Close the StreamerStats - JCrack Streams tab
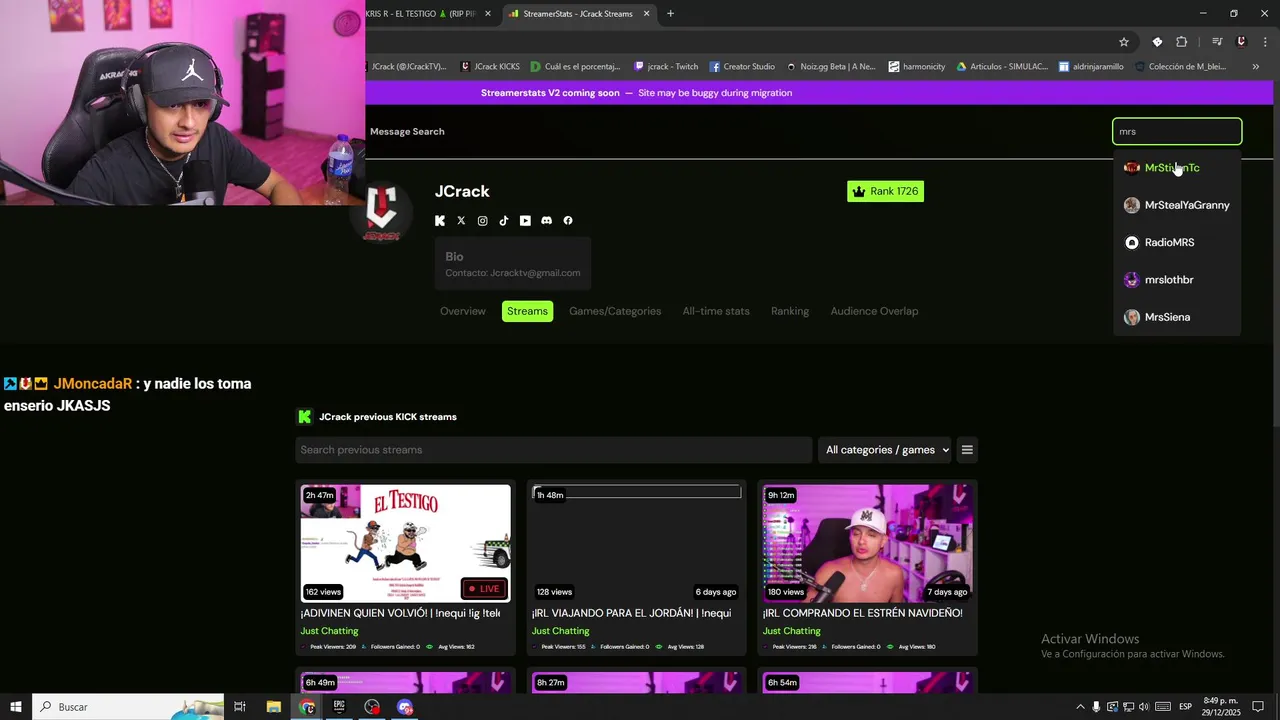 647,14
